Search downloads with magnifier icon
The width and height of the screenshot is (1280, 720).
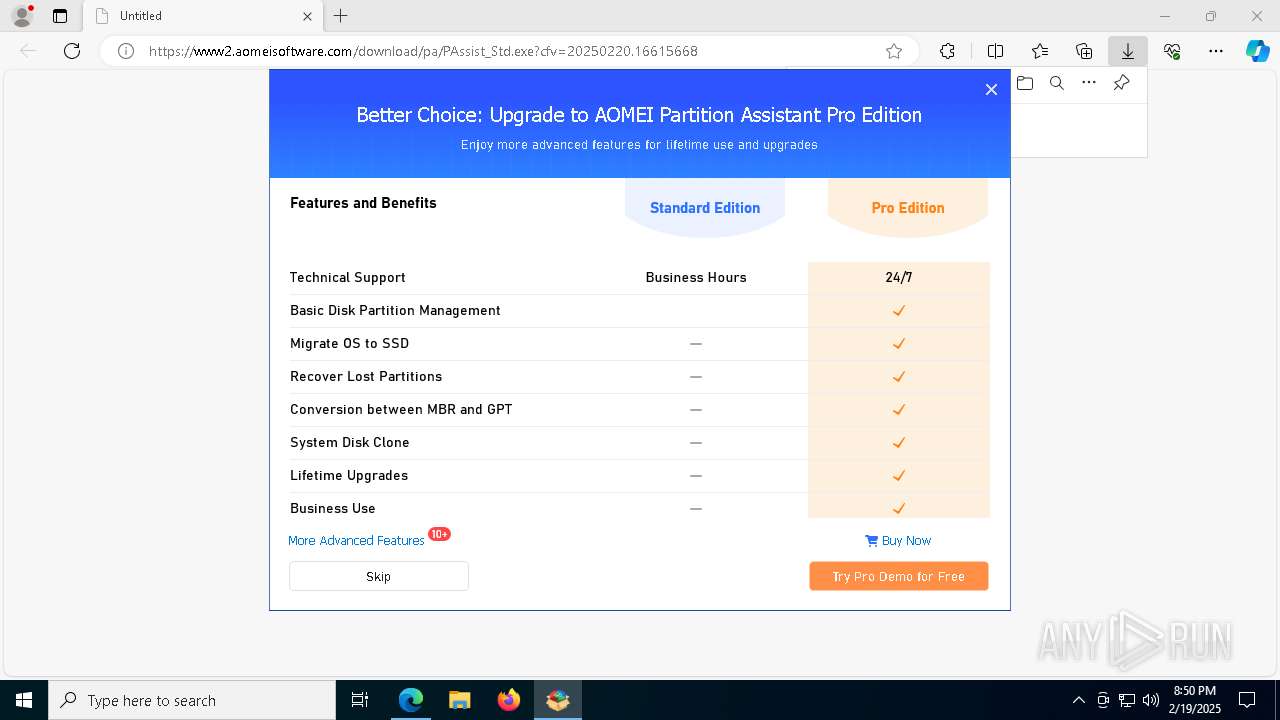coord(1057,83)
